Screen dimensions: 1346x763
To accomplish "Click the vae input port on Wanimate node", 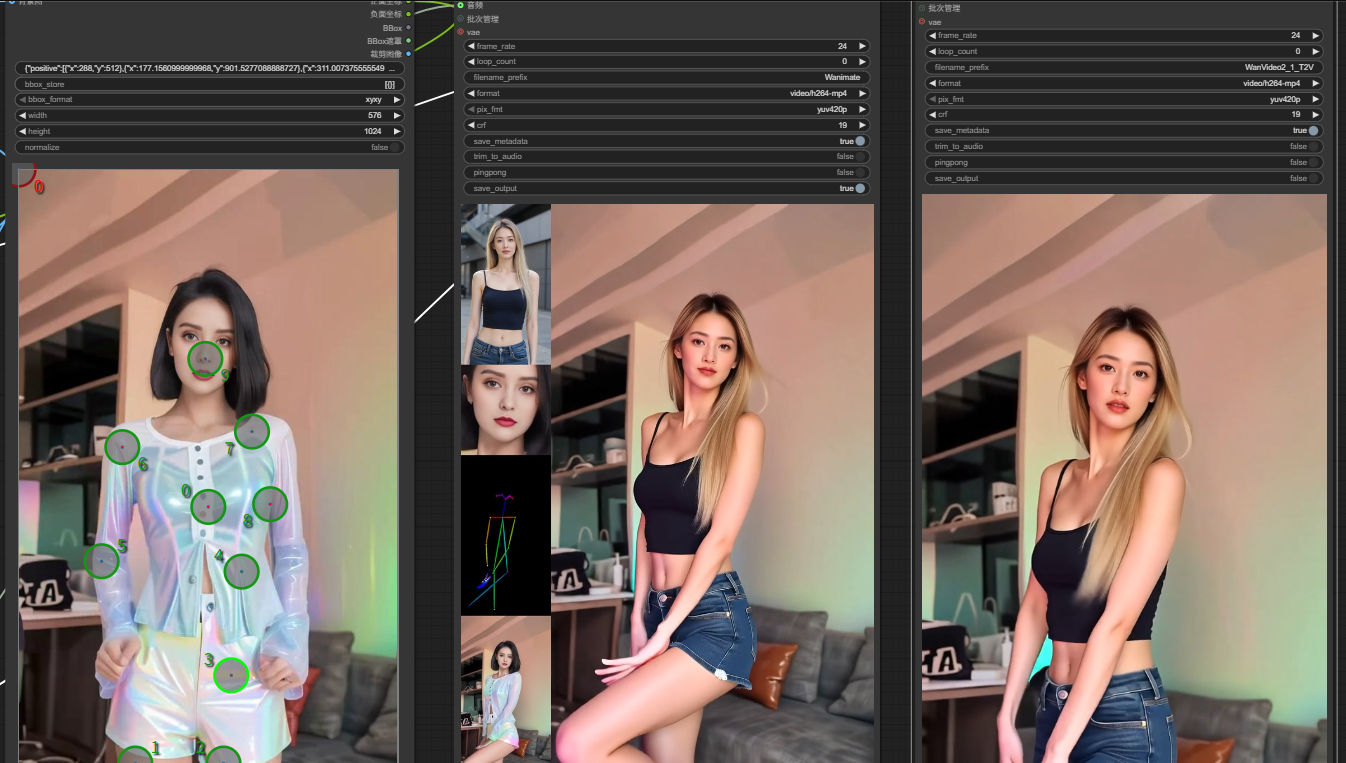I will coord(461,32).
